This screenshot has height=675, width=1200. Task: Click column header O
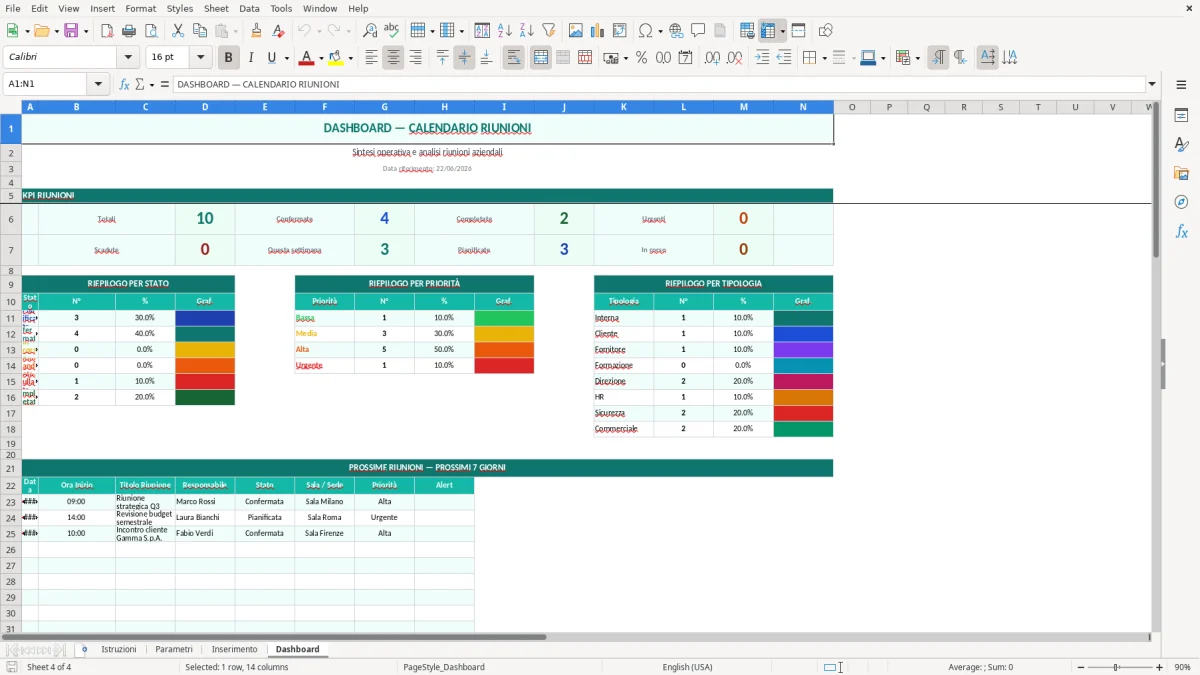click(x=852, y=107)
